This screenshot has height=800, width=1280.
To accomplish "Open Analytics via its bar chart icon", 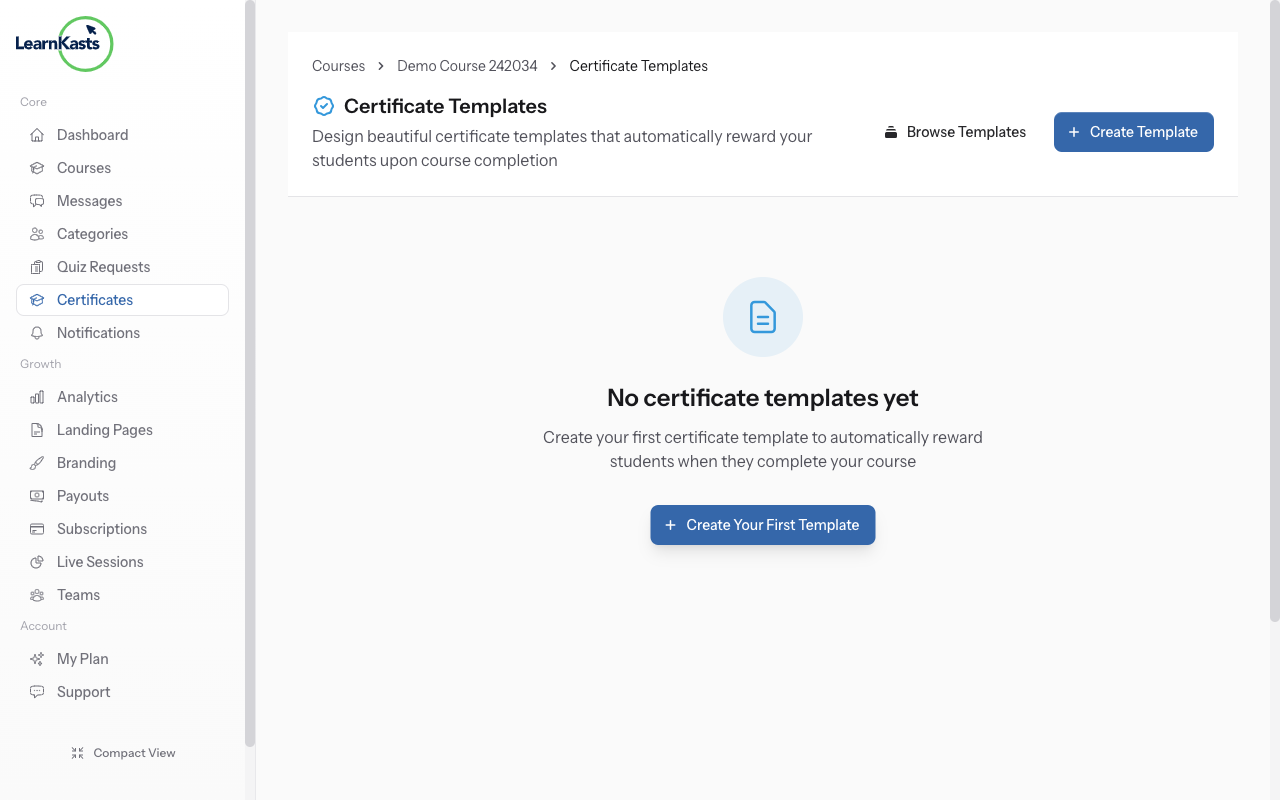I will coord(37,396).
